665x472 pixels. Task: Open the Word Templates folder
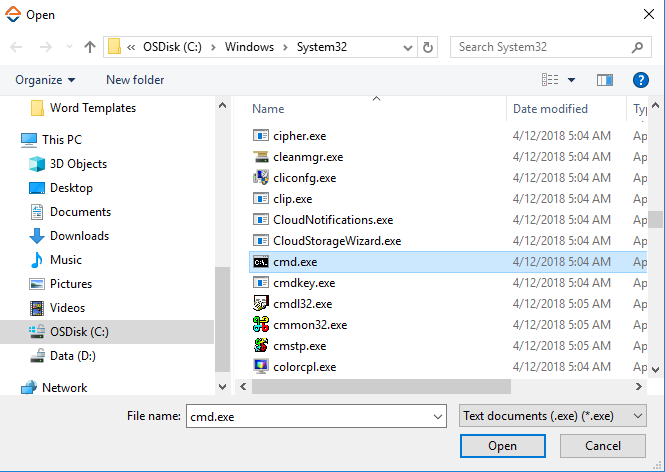coord(83,108)
